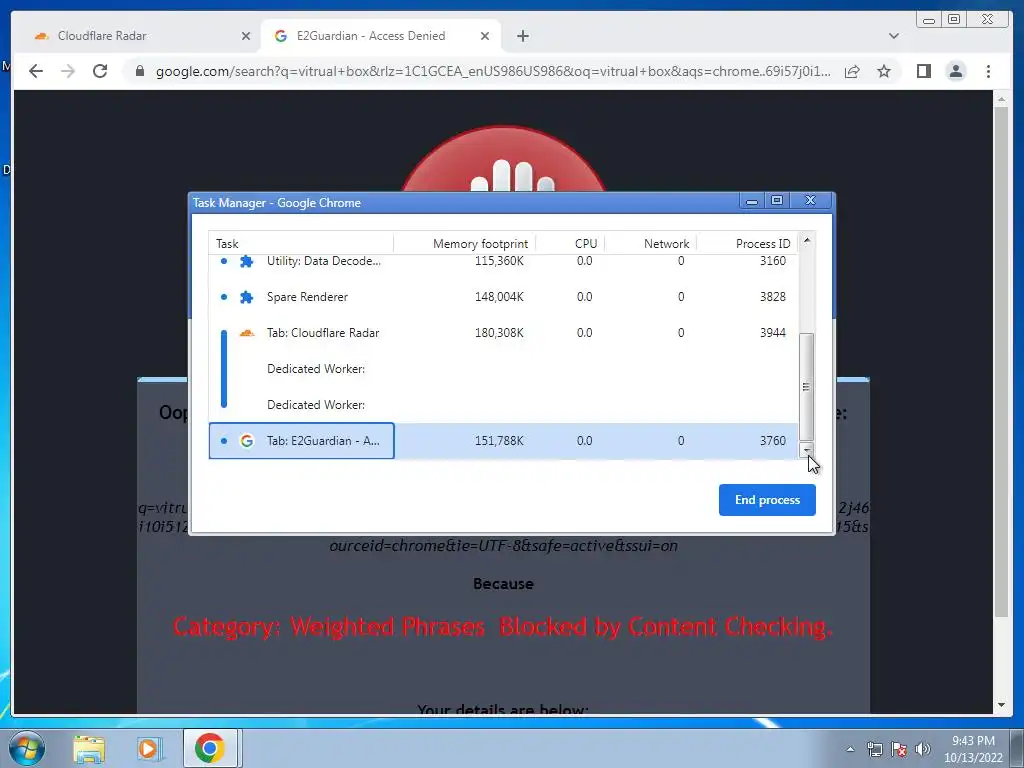Close the Task Manager window
The image size is (1024, 768).
(810, 200)
